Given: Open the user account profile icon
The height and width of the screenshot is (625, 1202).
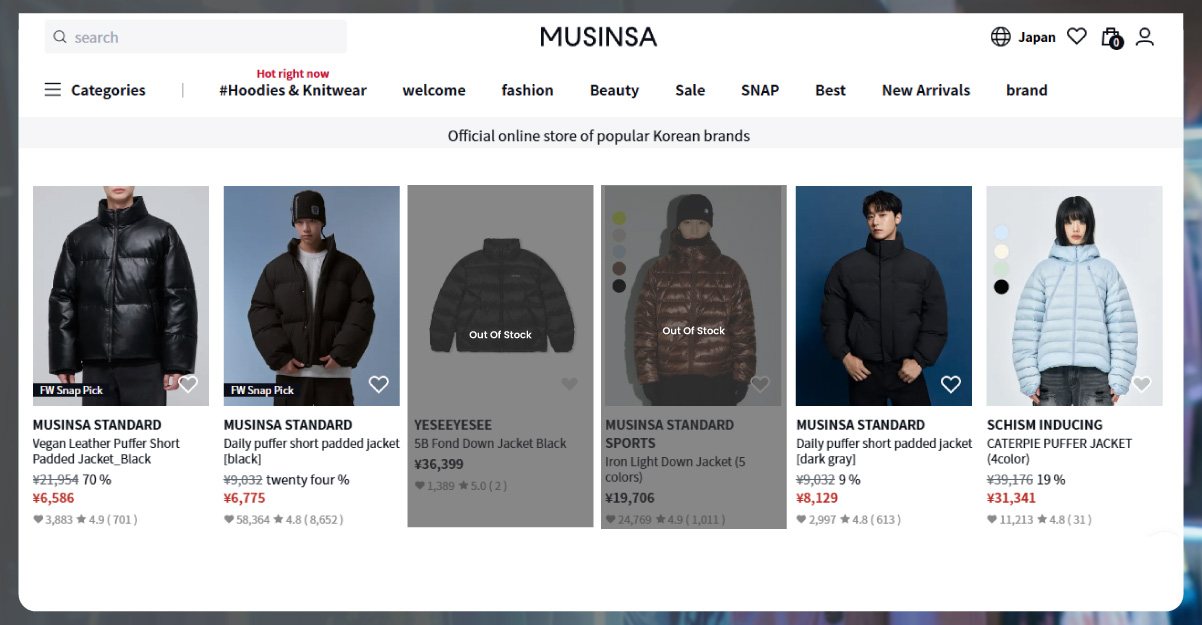Looking at the screenshot, I should click(x=1145, y=37).
